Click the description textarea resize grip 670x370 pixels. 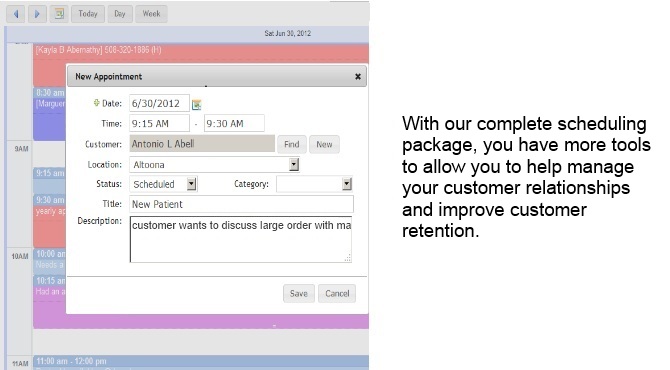pos(348,258)
